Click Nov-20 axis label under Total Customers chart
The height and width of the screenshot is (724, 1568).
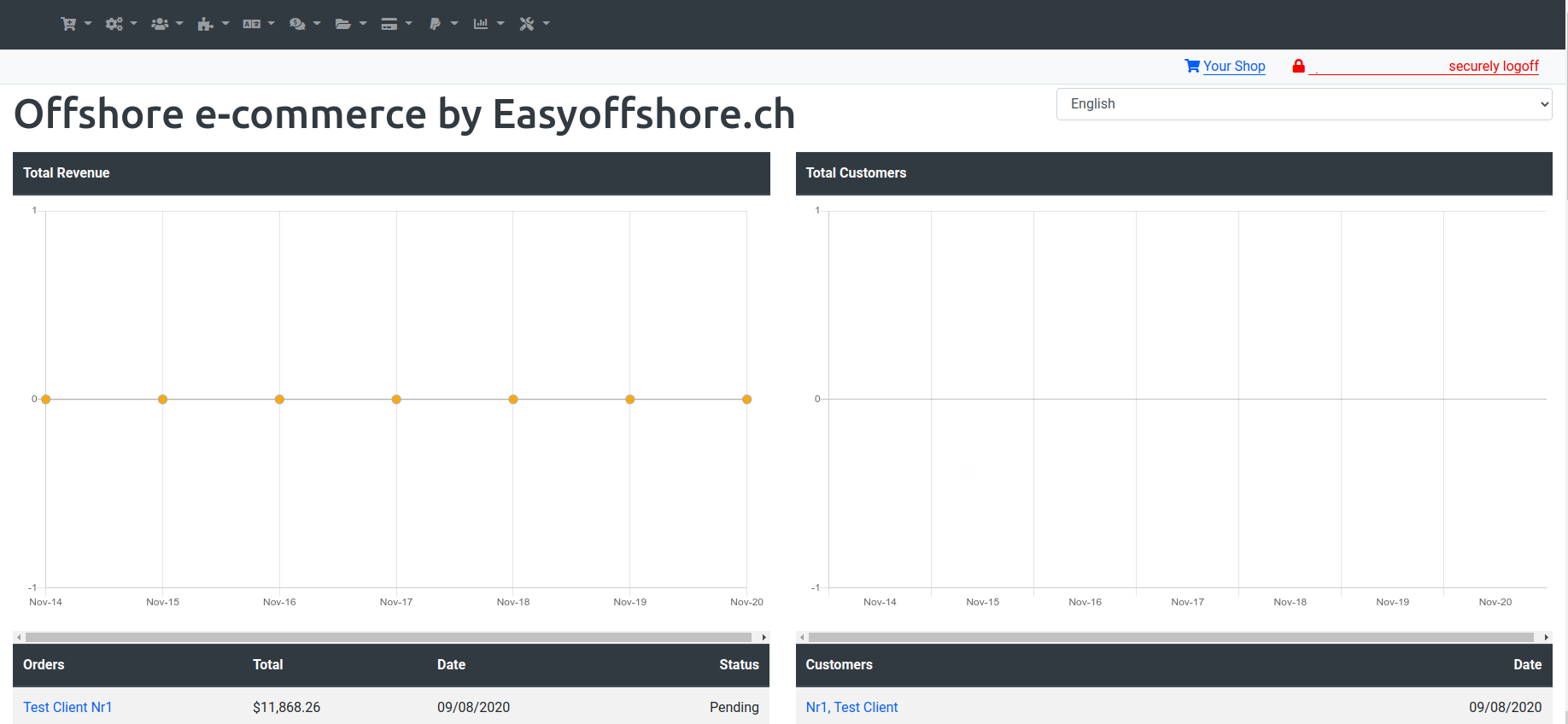coord(1495,602)
